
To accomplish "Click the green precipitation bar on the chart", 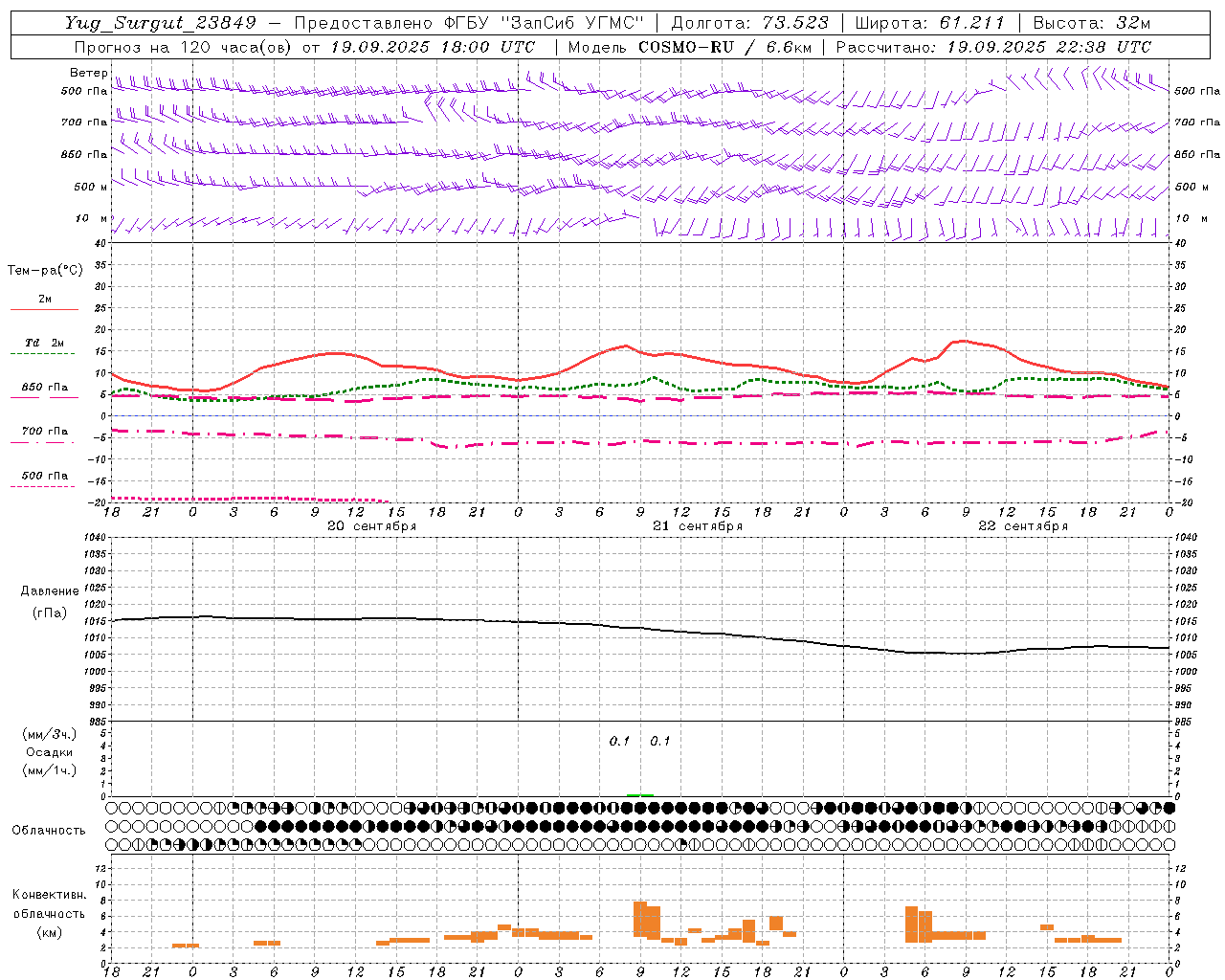I will pos(640,794).
